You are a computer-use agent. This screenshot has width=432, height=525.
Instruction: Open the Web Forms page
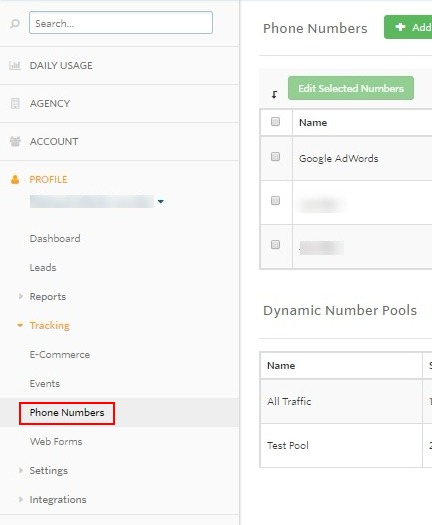(56, 441)
